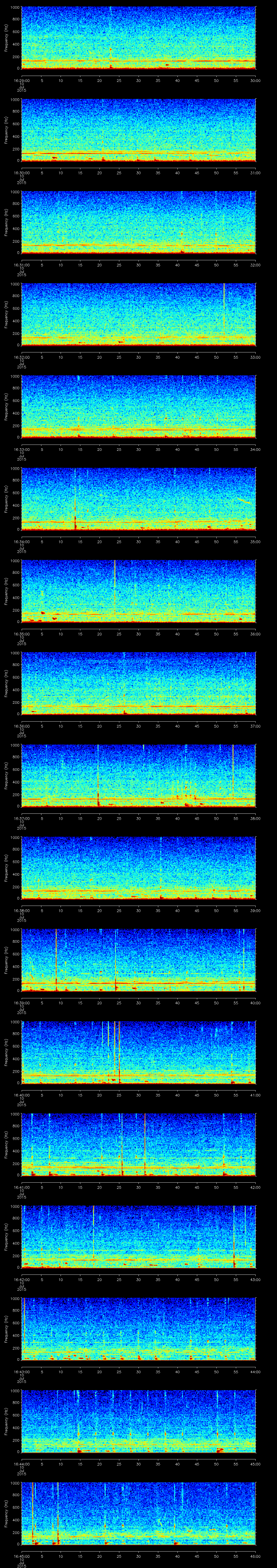Click the spectrogram panel starting at 16:44:00
This screenshot has width=277, height=1568.
point(138,1421)
